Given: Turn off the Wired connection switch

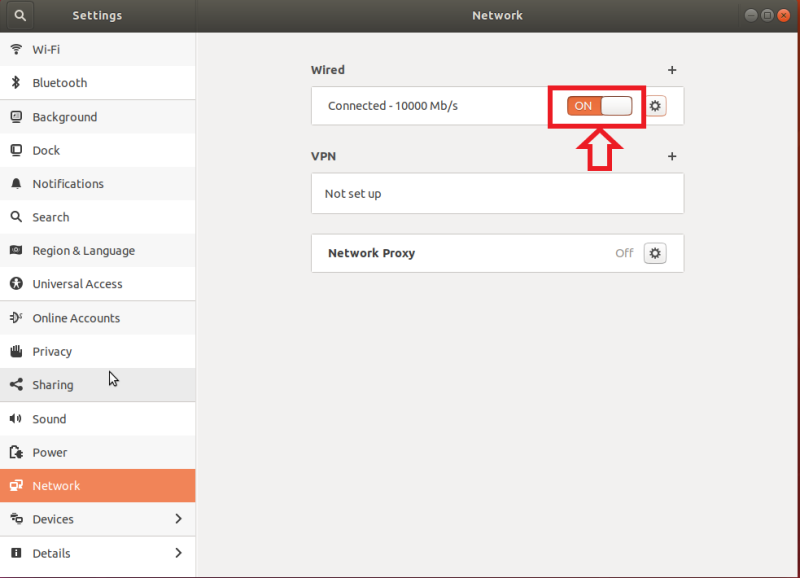Looking at the screenshot, I should [x=600, y=106].
